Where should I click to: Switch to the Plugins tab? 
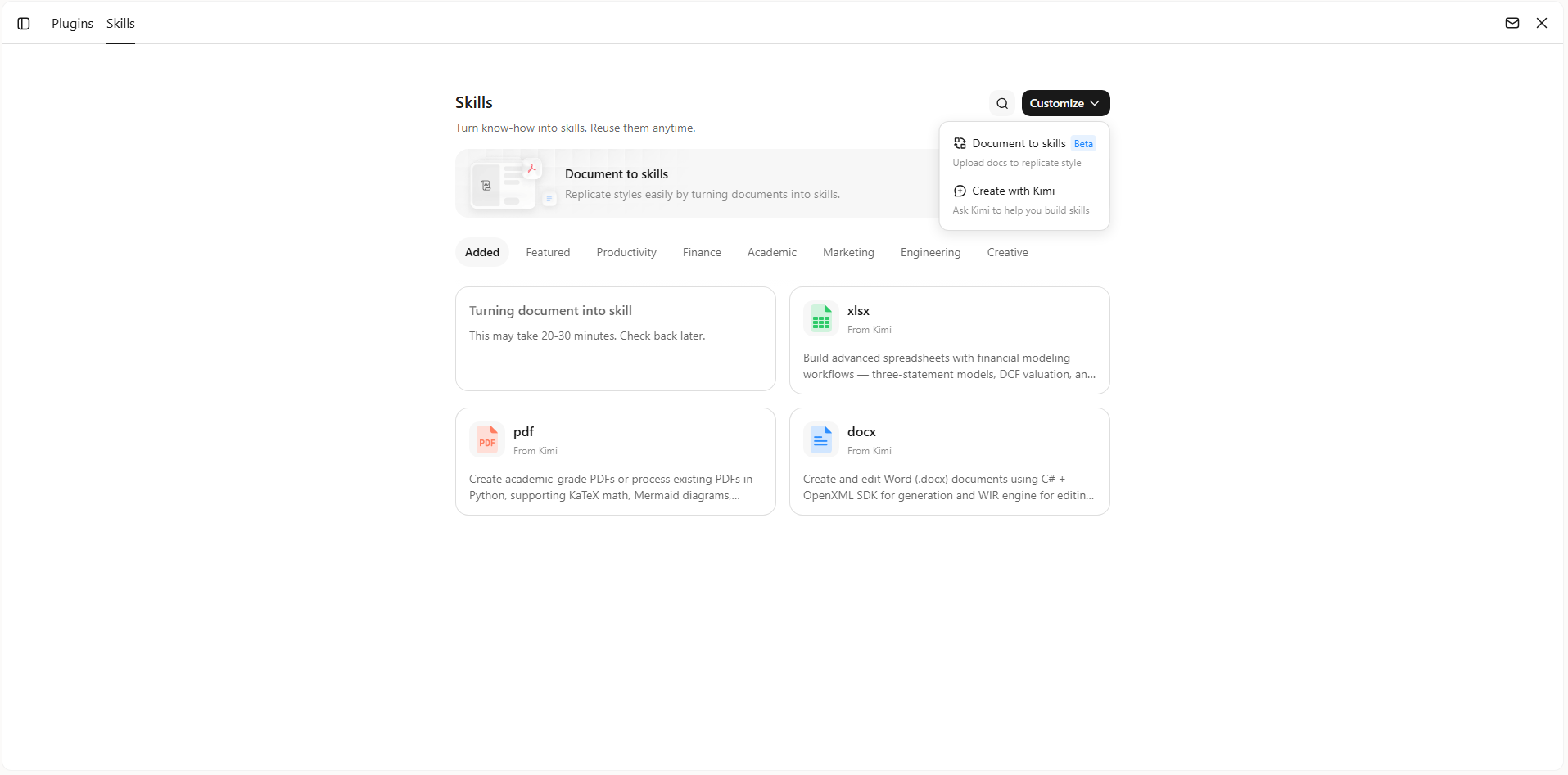(x=72, y=24)
